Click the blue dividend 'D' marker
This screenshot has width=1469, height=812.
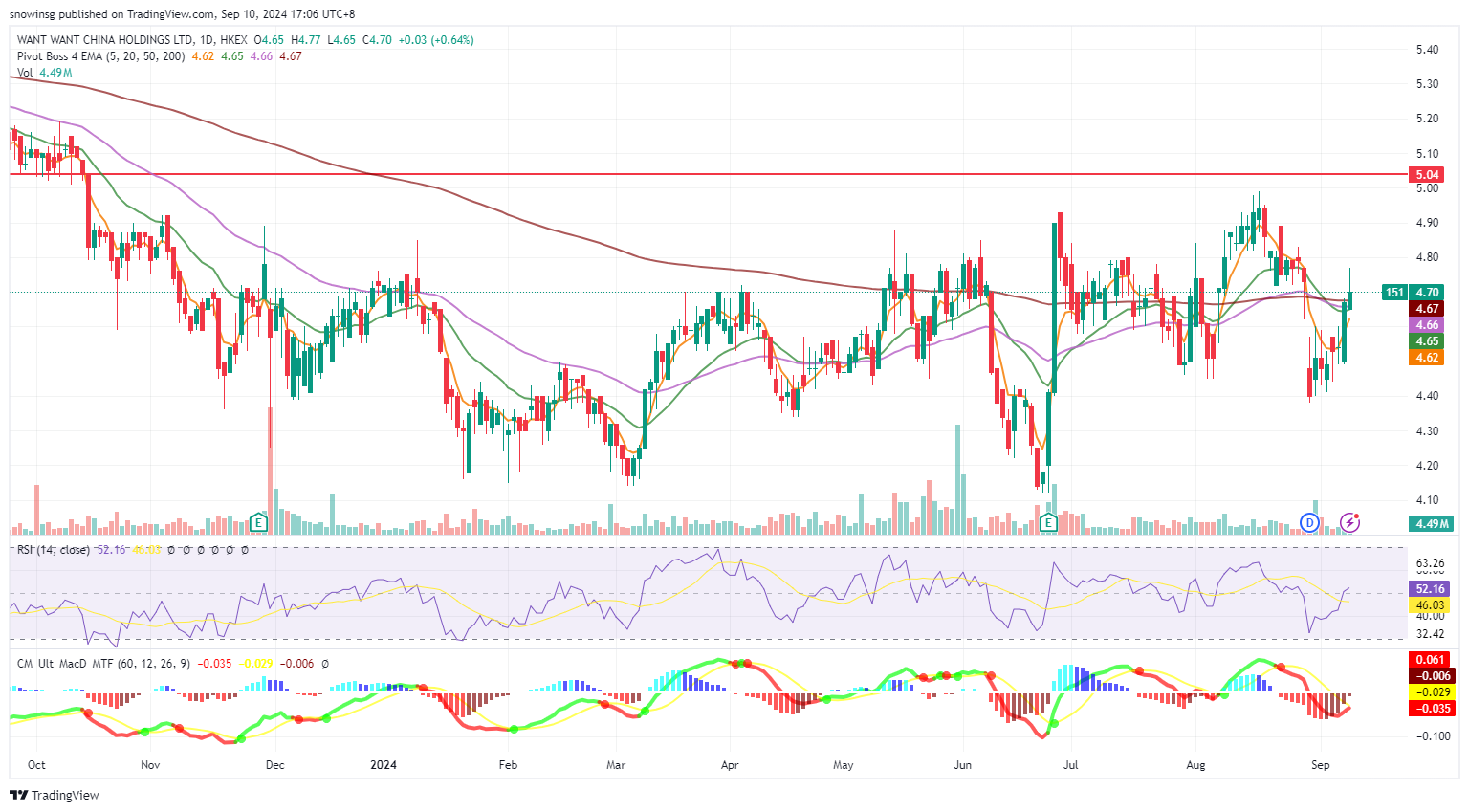1309,522
